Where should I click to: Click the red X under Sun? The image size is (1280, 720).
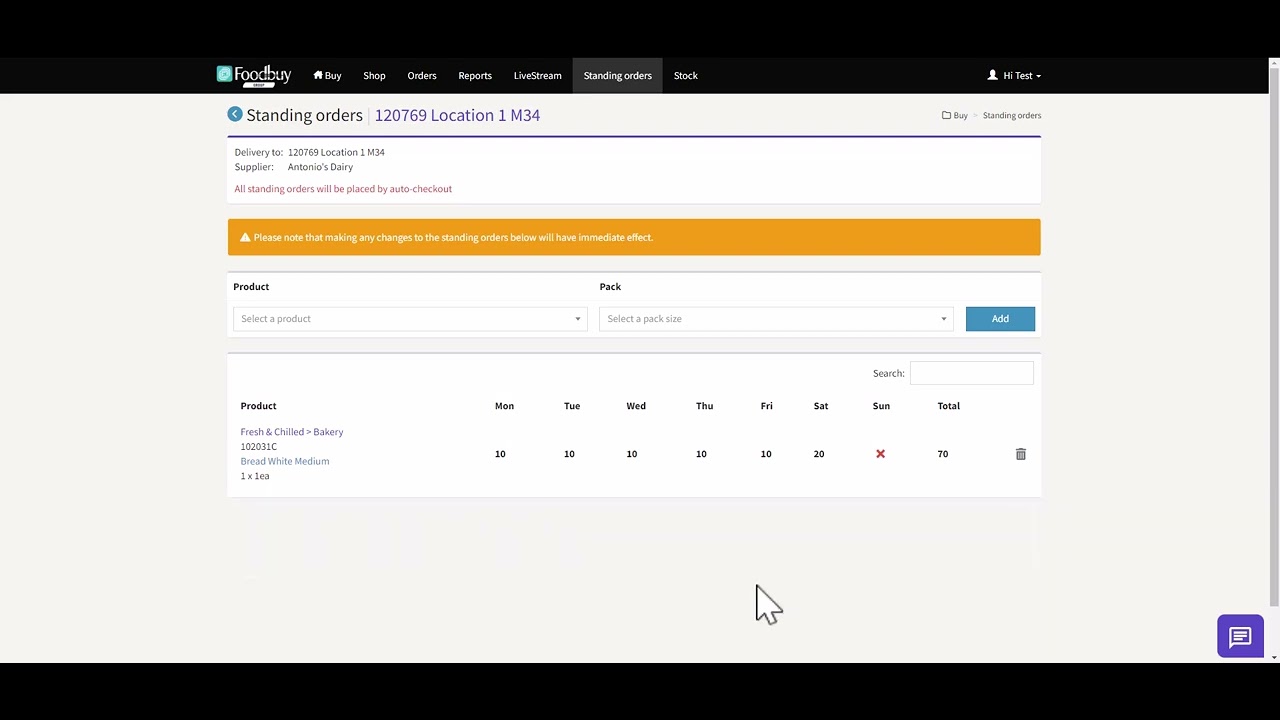pos(881,454)
